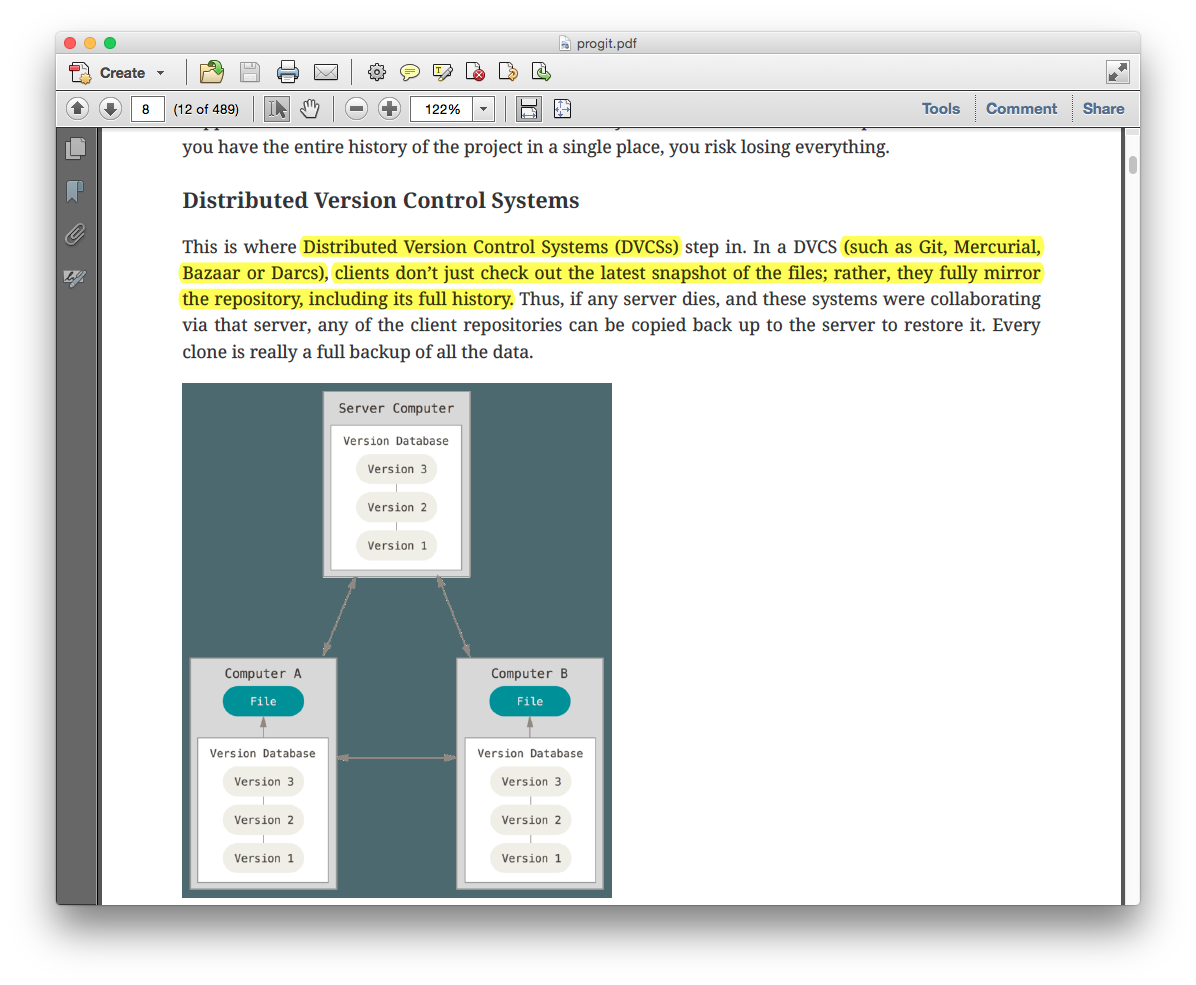The image size is (1196, 985).
Task: Send file by email envelope icon
Action: tap(326, 72)
